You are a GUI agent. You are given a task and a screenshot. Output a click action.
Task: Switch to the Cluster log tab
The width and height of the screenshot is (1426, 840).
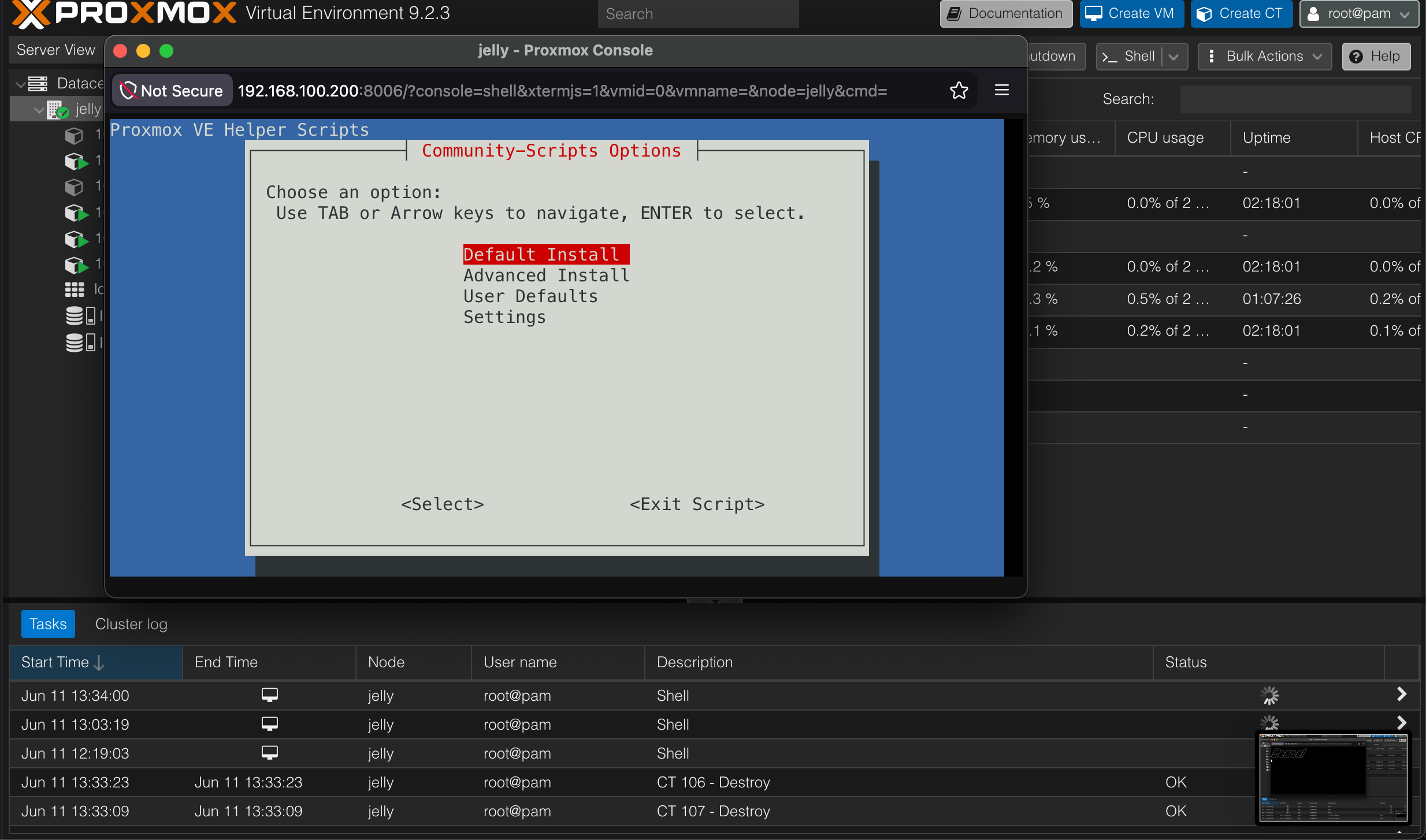coord(131,624)
